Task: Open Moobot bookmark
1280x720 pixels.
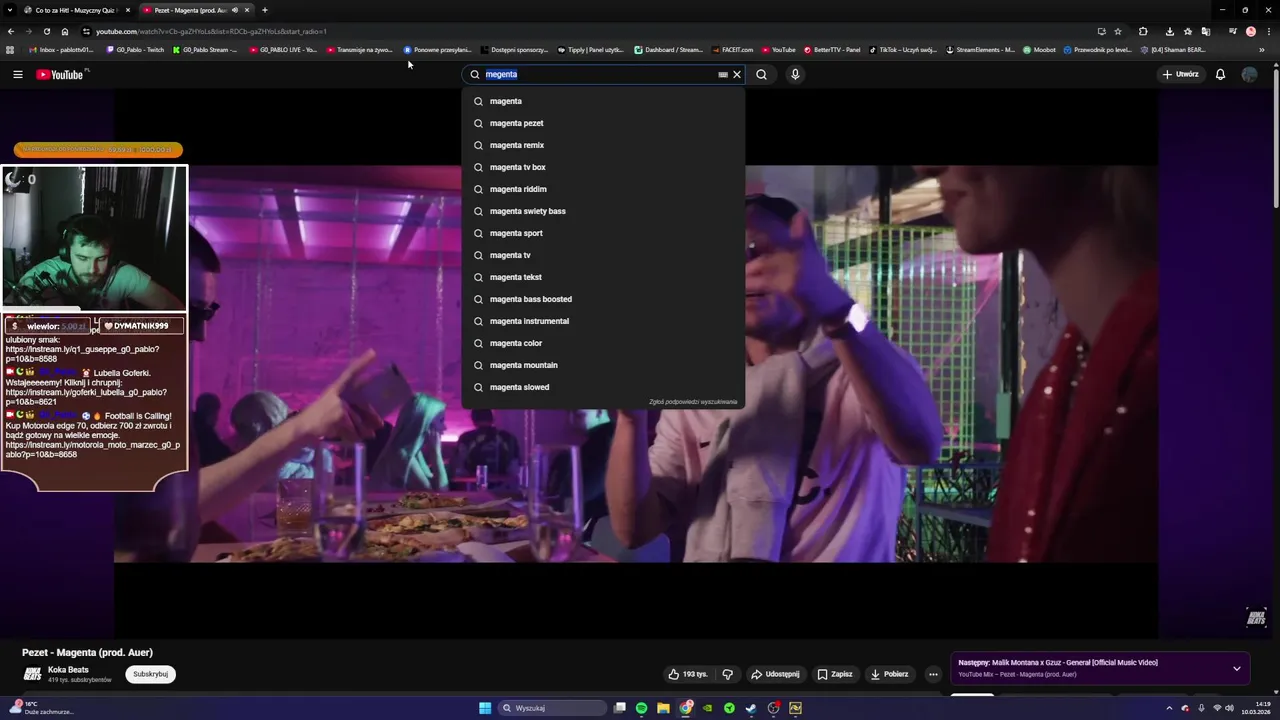Action: (x=1039, y=49)
